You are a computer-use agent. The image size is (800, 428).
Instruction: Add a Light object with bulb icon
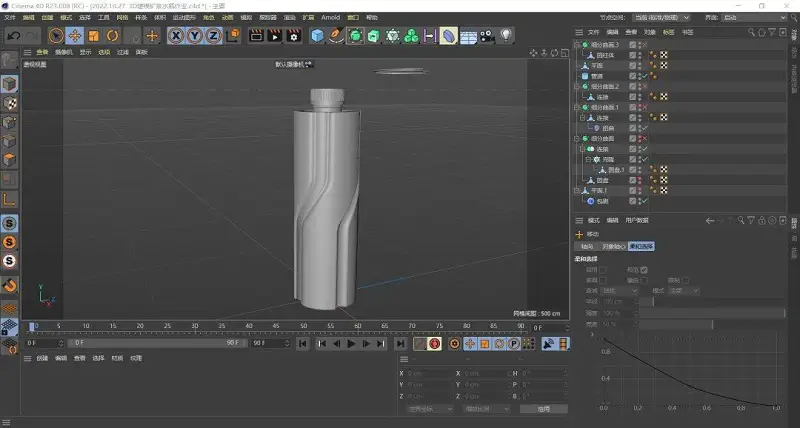pyautogui.click(x=506, y=36)
